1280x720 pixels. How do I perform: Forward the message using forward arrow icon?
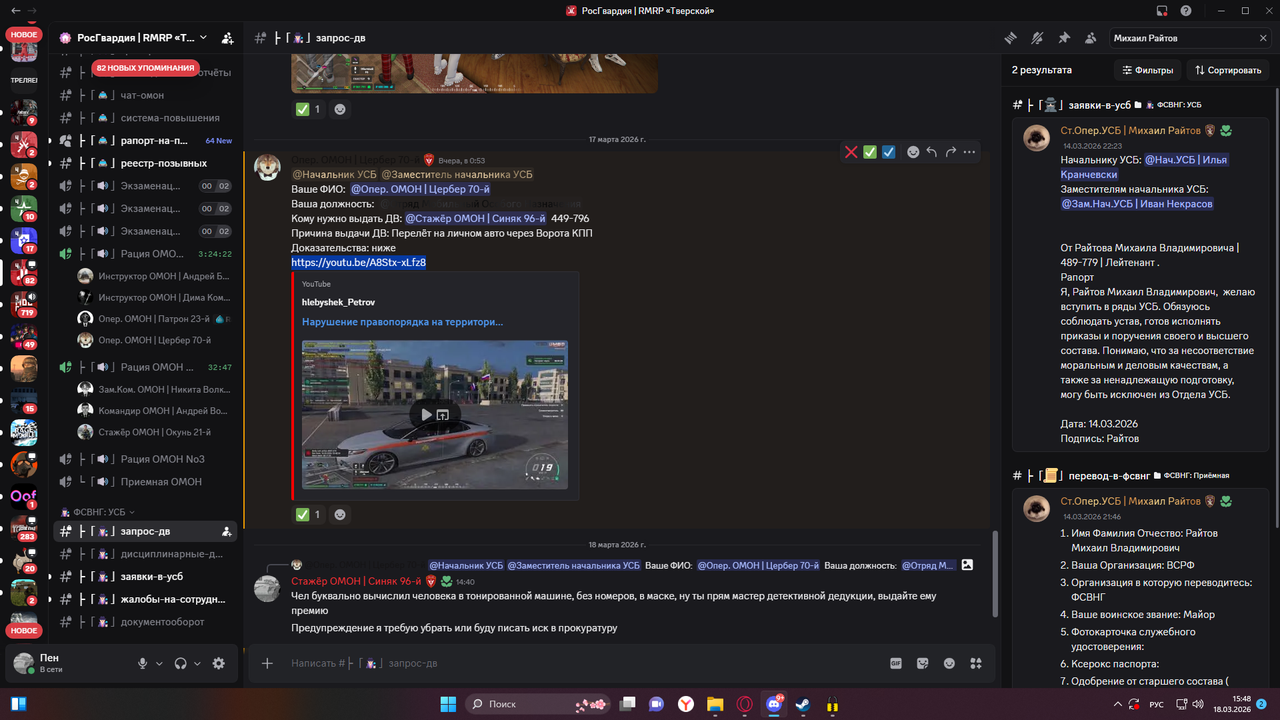[951, 152]
